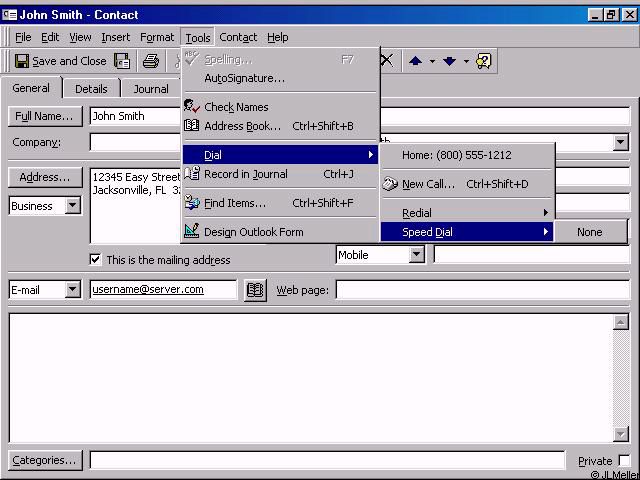Image resolution: width=640 pixels, height=480 pixels.
Task: Open the Mobile phone type dropdown
Action: [416, 255]
